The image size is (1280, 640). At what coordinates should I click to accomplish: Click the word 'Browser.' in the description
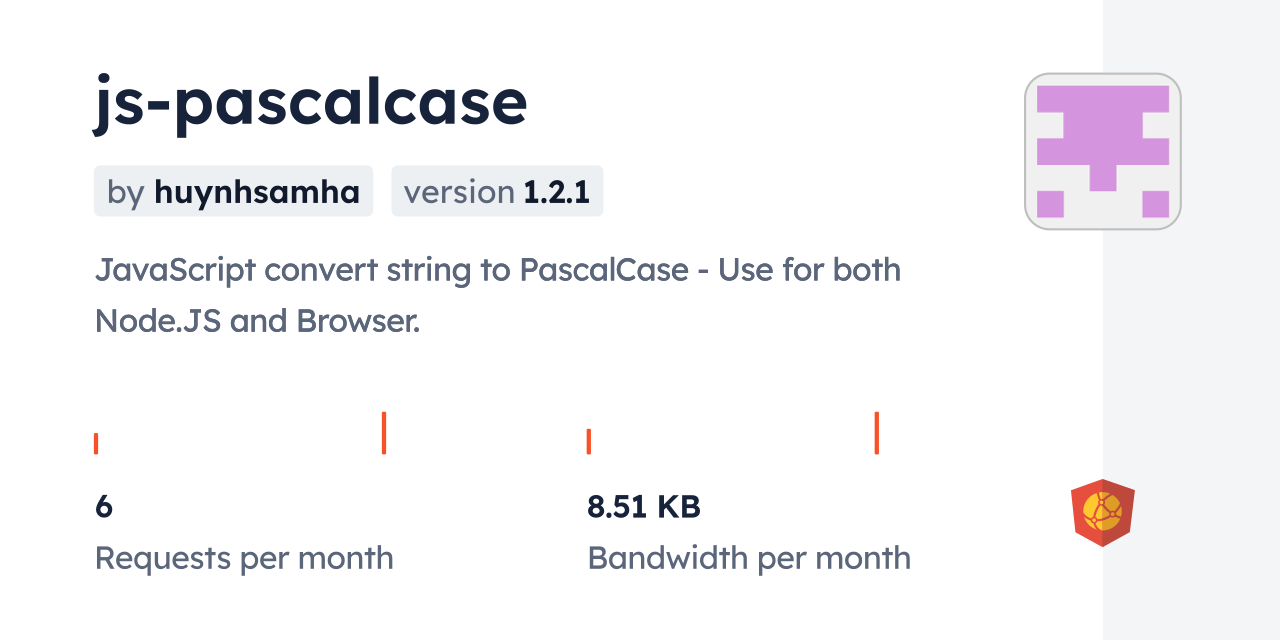(358, 321)
